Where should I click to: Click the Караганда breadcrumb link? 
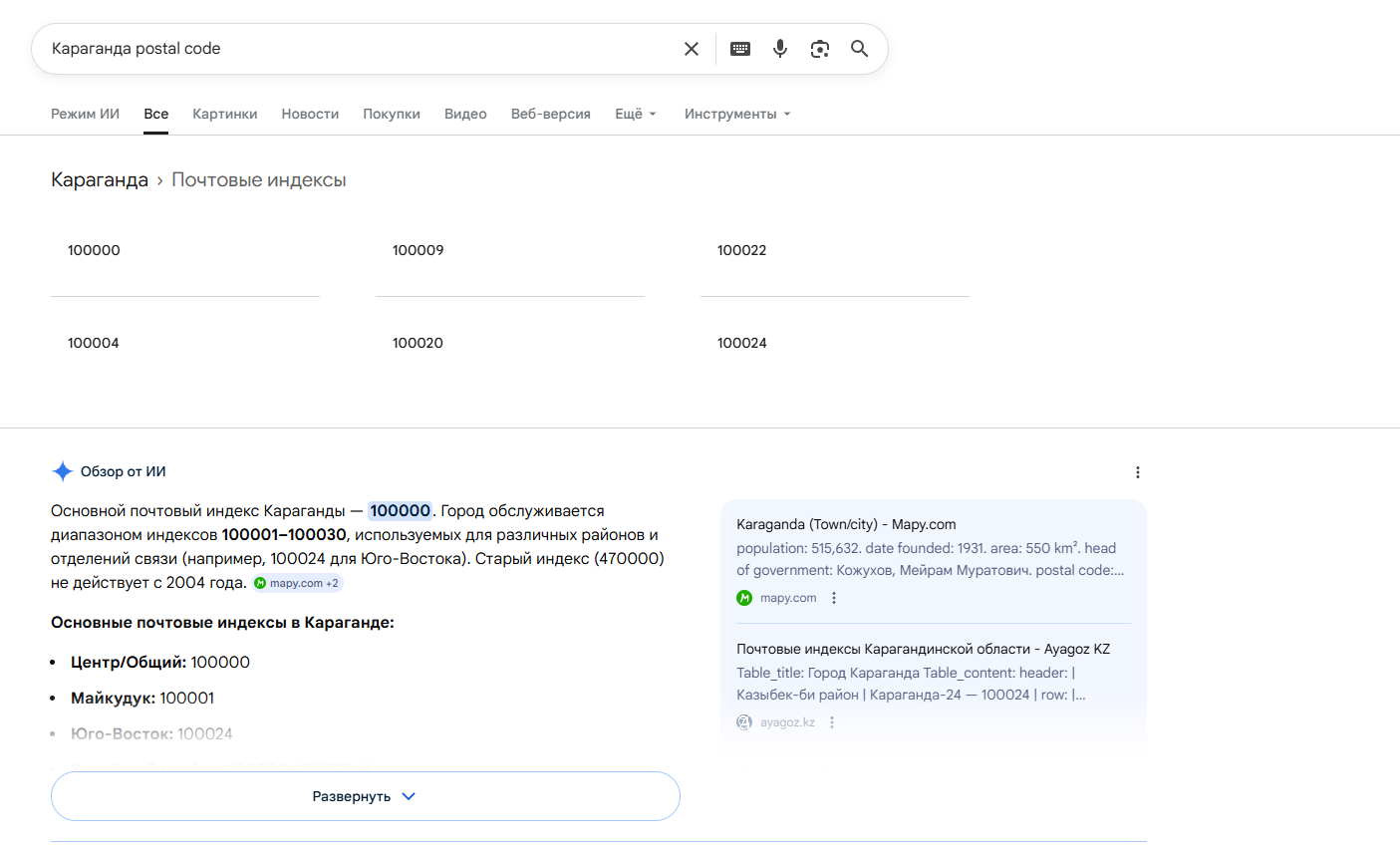(100, 180)
